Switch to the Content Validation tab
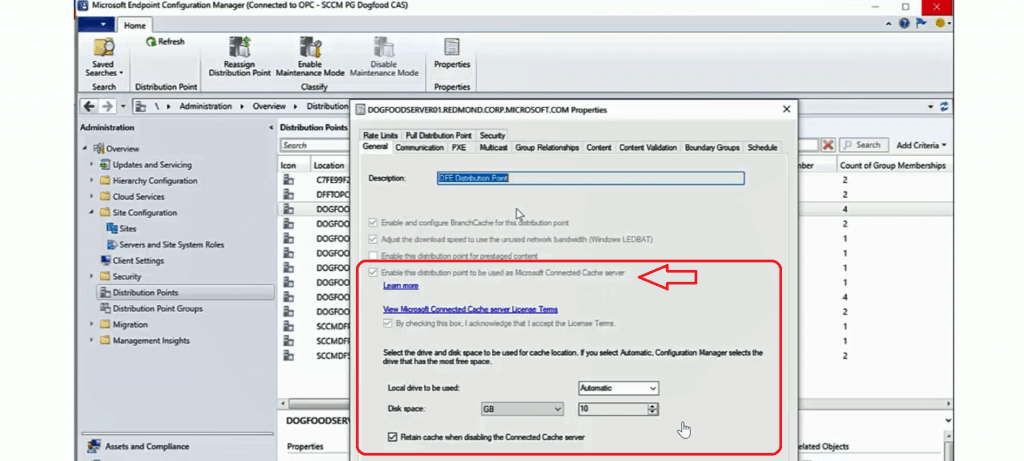The width and height of the screenshot is (1024, 461). pos(648,147)
